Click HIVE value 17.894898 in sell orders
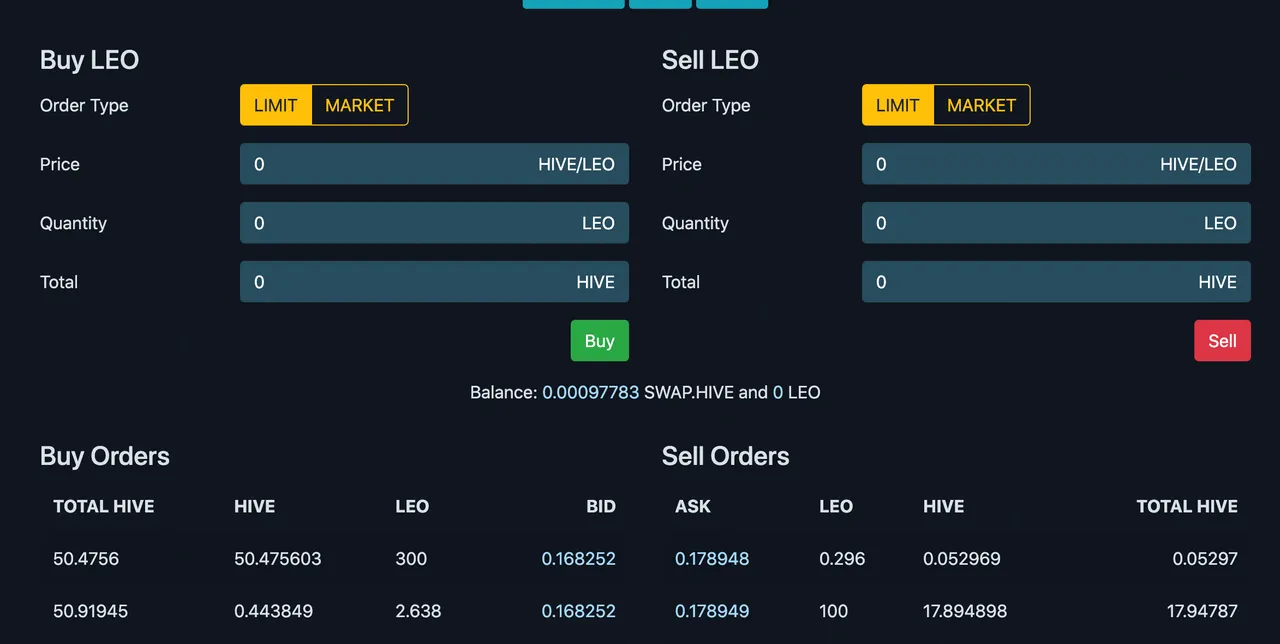The height and width of the screenshot is (644, 1280). 965,611
